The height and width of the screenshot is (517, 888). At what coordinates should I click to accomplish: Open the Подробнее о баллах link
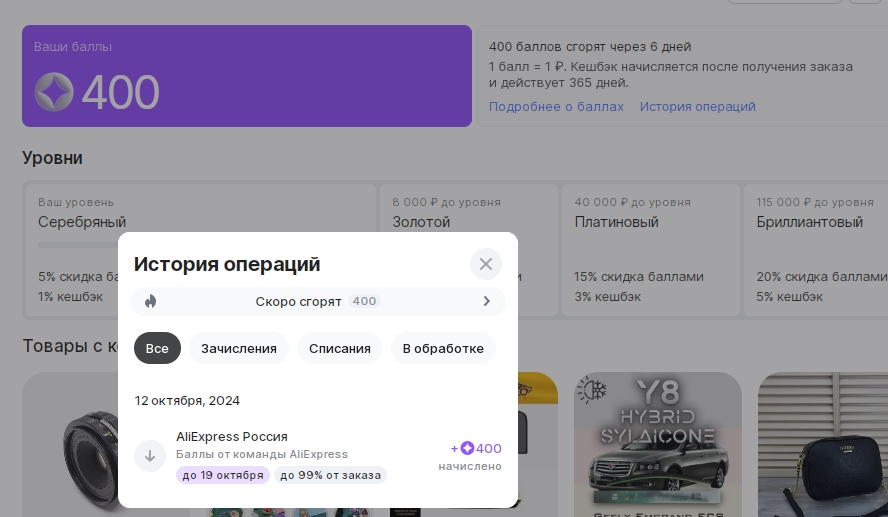pos(556,106)
